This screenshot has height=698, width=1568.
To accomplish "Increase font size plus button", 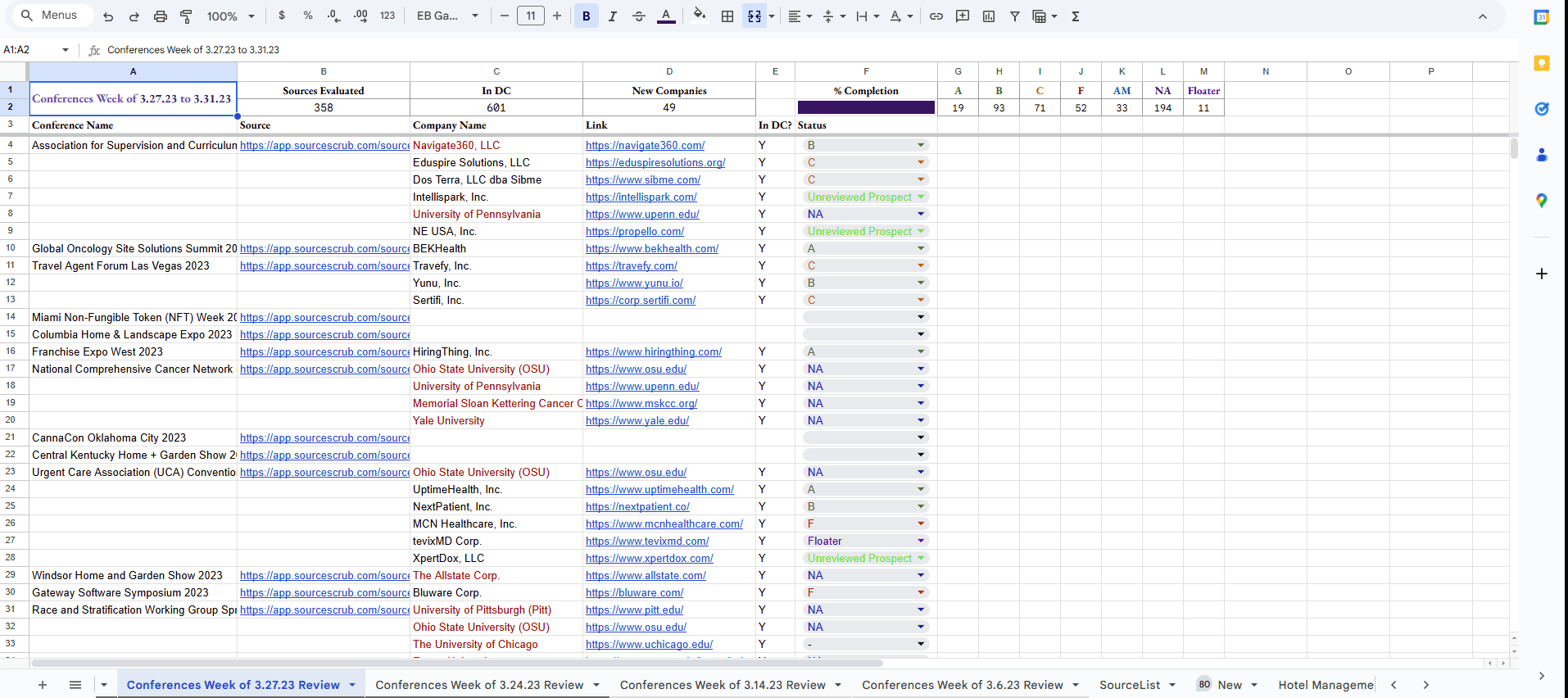I will pos(557,16).
